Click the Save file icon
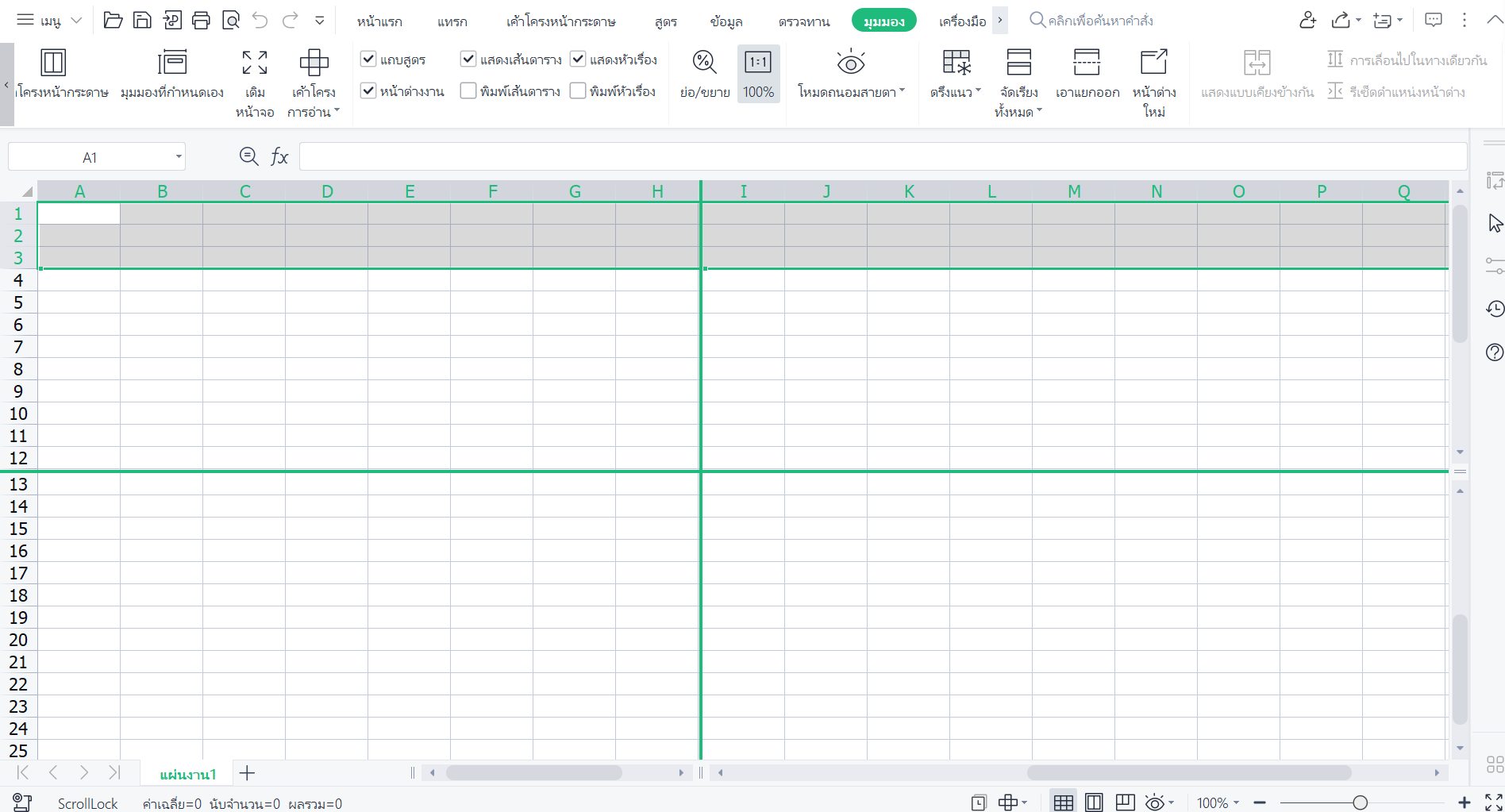 tap(142, 21)
